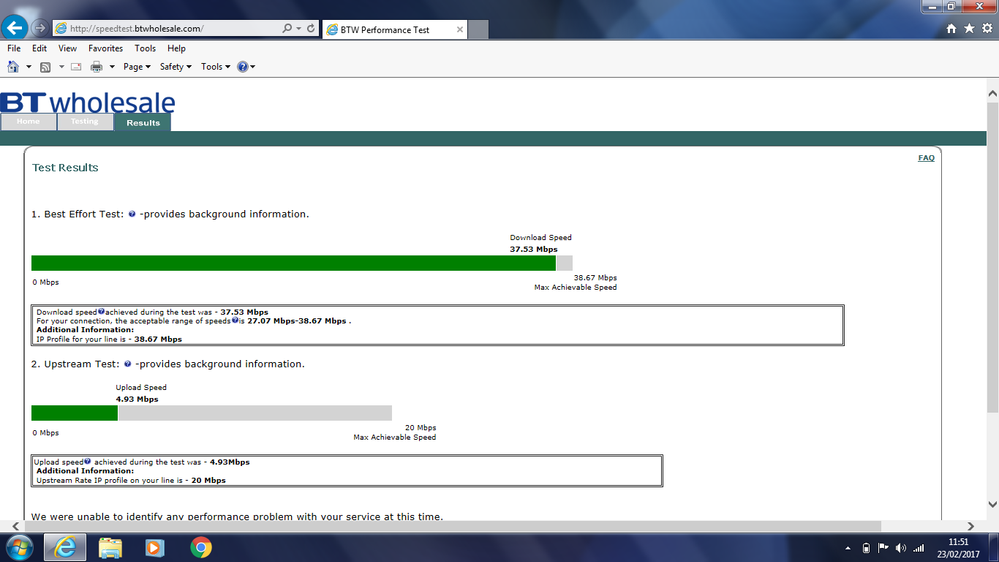Open the Favorites menu
The image size is (999, 562).
(x=106, y=48)
